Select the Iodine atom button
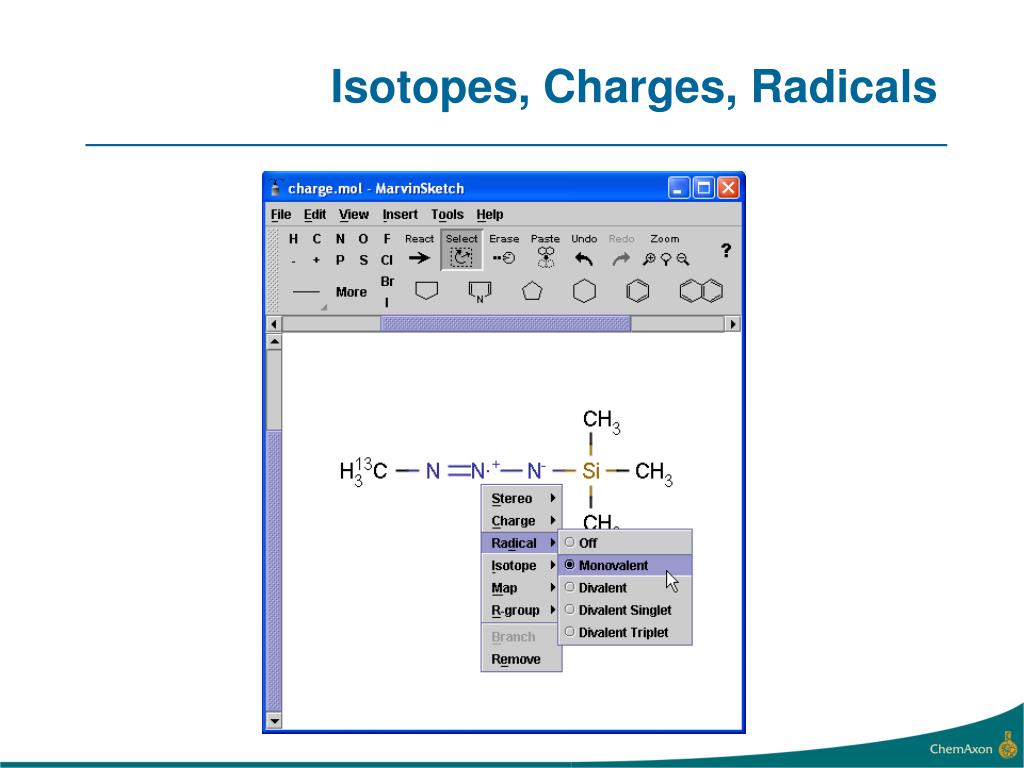This screenshot has height=768, width=1024. 387,302
